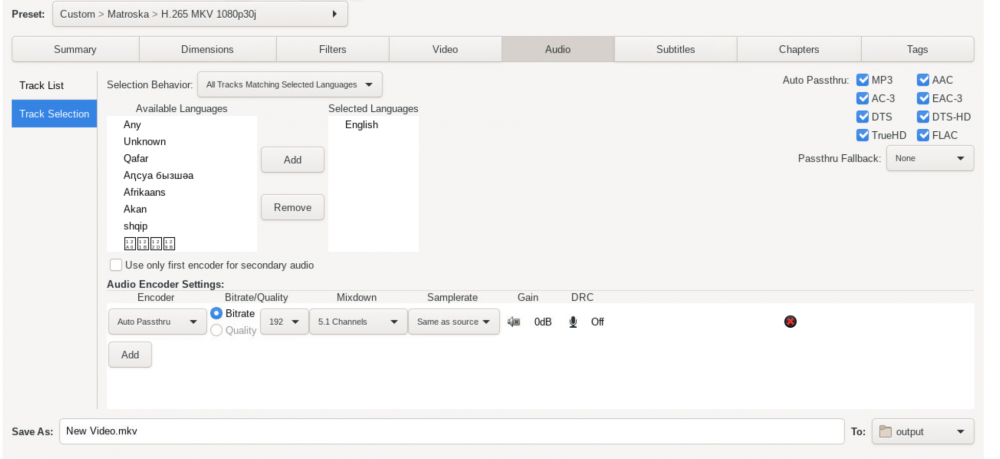Switch to the Filters tab
The width and height of the screenshot is (1000, 459).
332,49
